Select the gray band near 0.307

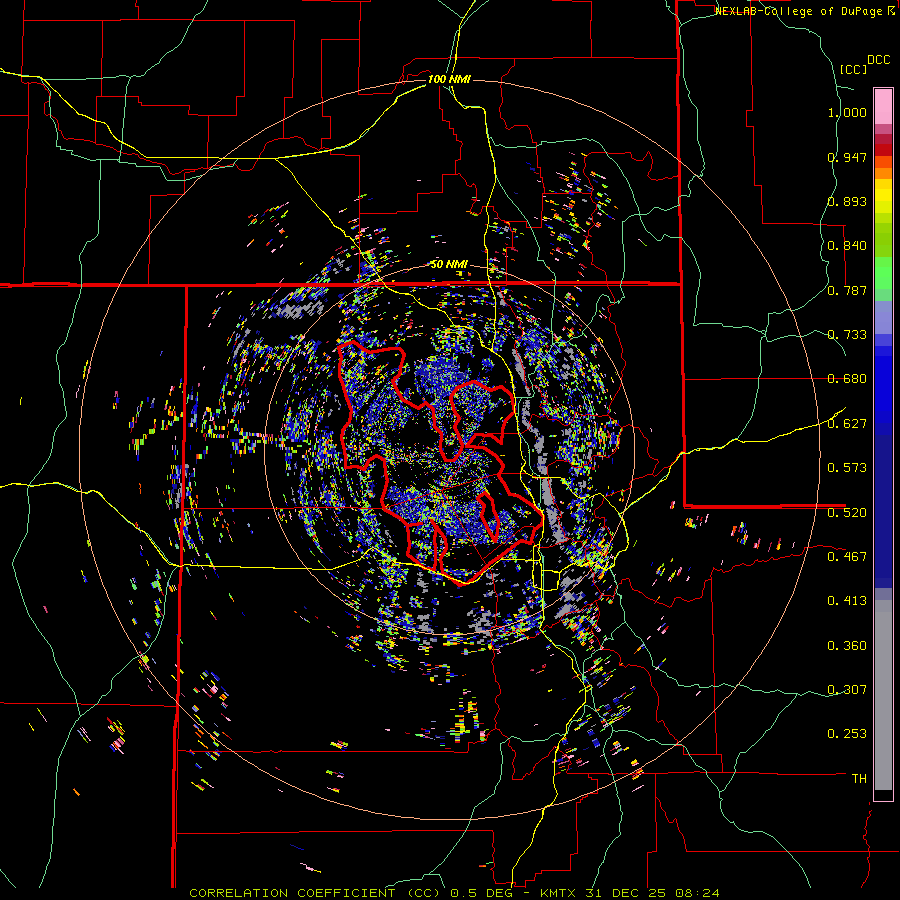click(883, 695)
